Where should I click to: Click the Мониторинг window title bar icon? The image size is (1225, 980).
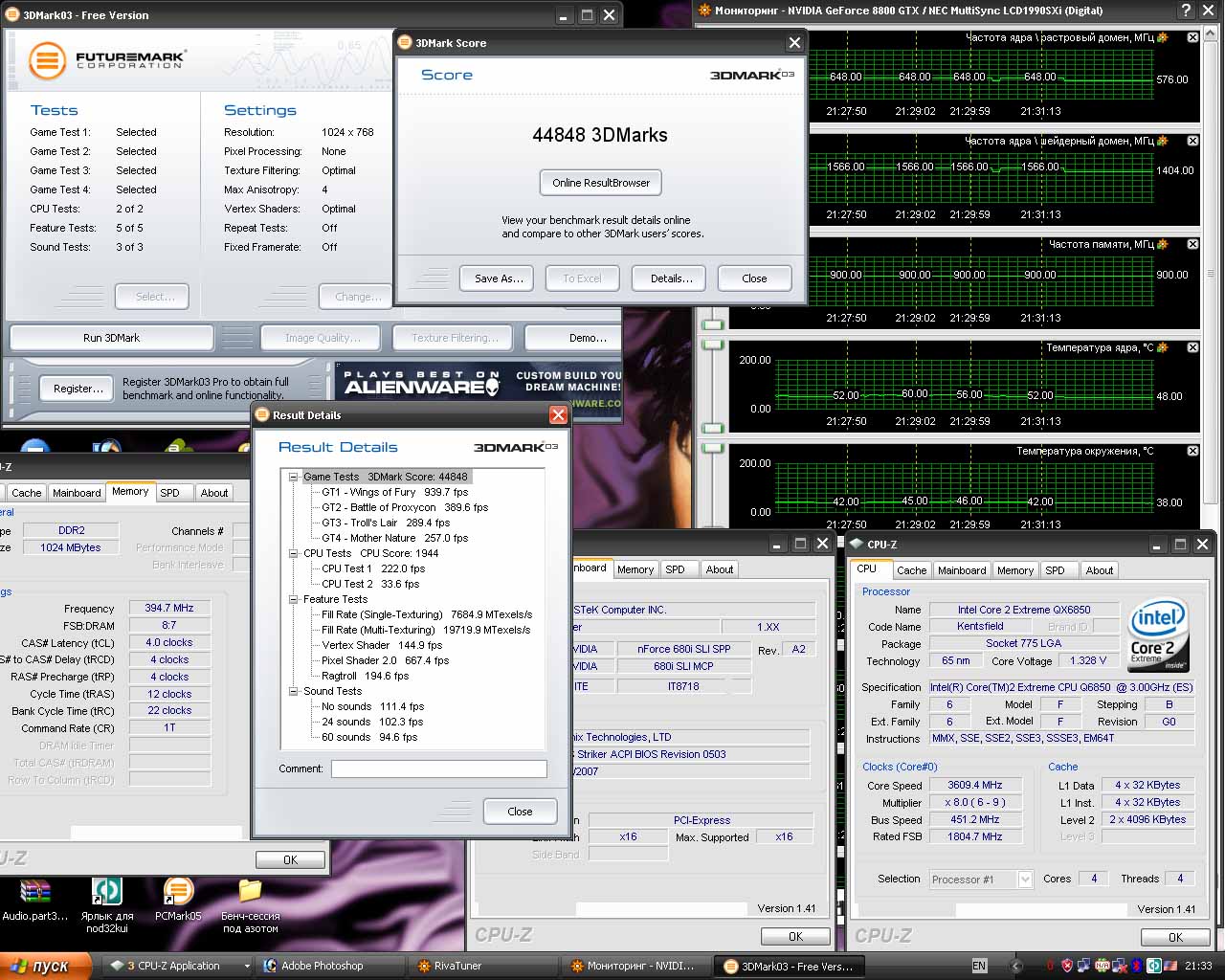705,11
